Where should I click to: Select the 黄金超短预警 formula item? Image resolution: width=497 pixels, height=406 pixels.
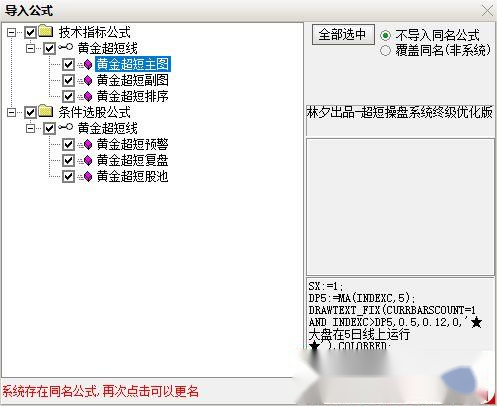coord(133,144)
